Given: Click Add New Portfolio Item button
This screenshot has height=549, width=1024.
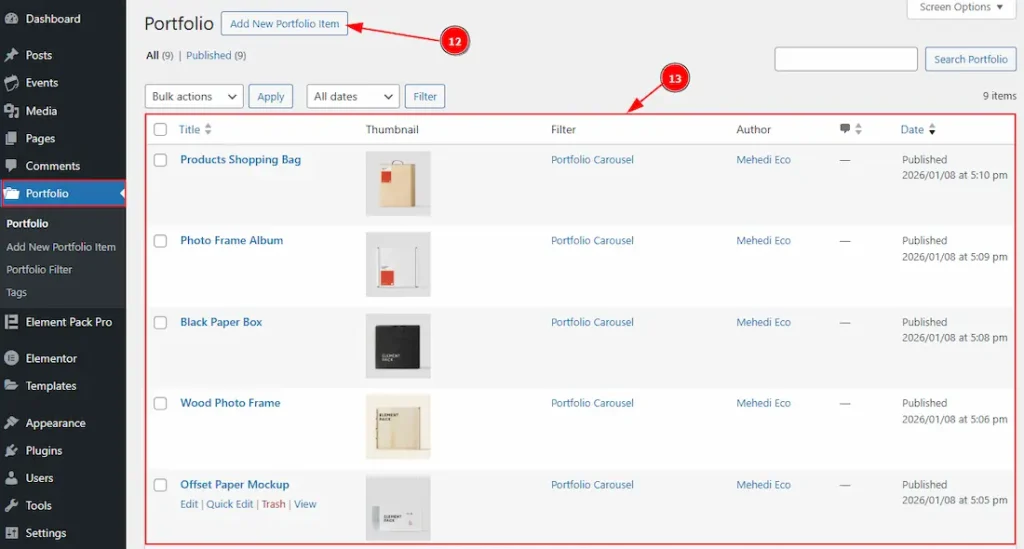Looking at the screenshot, I should [x=284, y=24].
